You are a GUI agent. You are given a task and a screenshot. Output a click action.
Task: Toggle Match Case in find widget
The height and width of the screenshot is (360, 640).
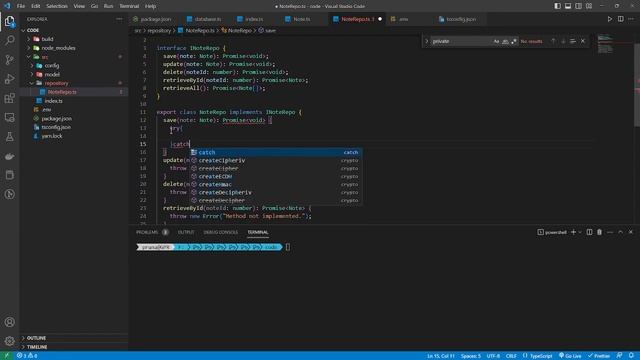click(496, 41)
